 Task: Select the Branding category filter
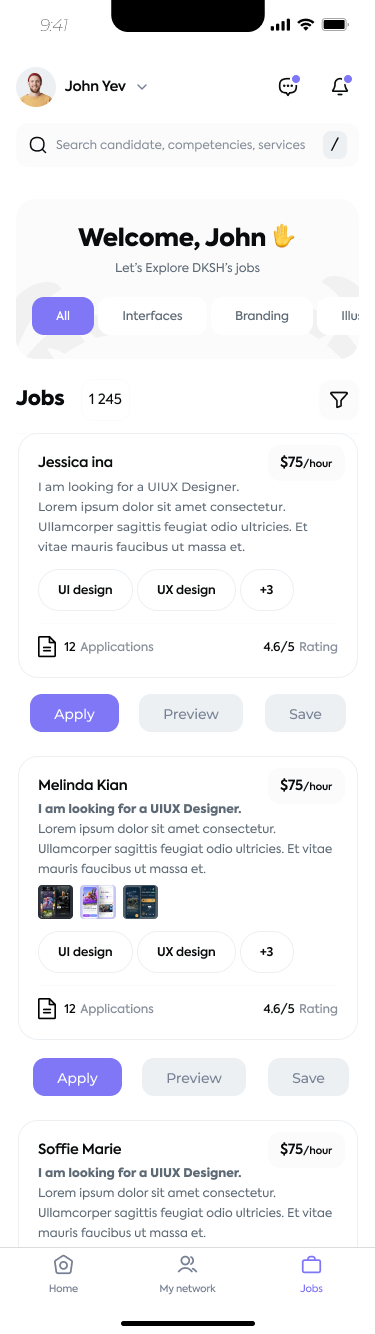tap(262, 316)
